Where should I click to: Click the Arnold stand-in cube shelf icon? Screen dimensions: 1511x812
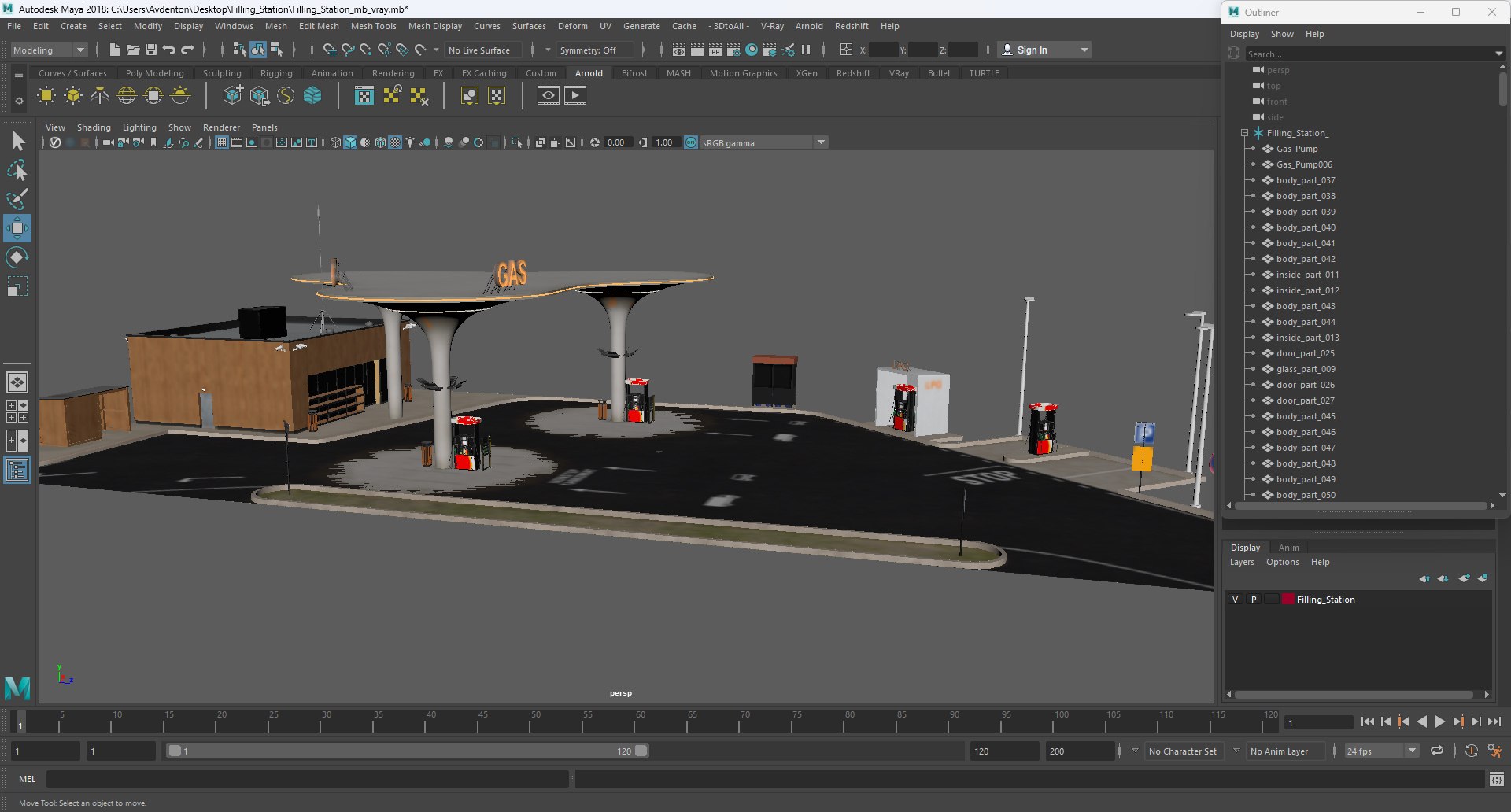[x=232, y=96]
